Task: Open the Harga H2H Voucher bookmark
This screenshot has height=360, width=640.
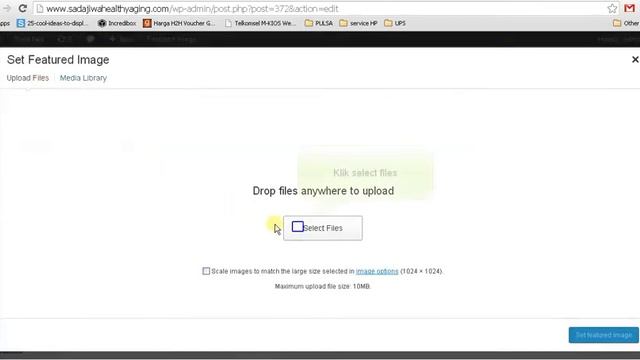Action: pyautogui.click(x=179, y=23)
